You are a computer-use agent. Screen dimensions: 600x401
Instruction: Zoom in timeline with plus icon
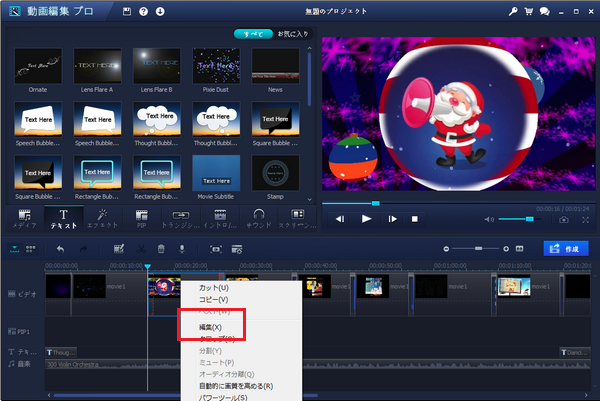coord(506,249)
